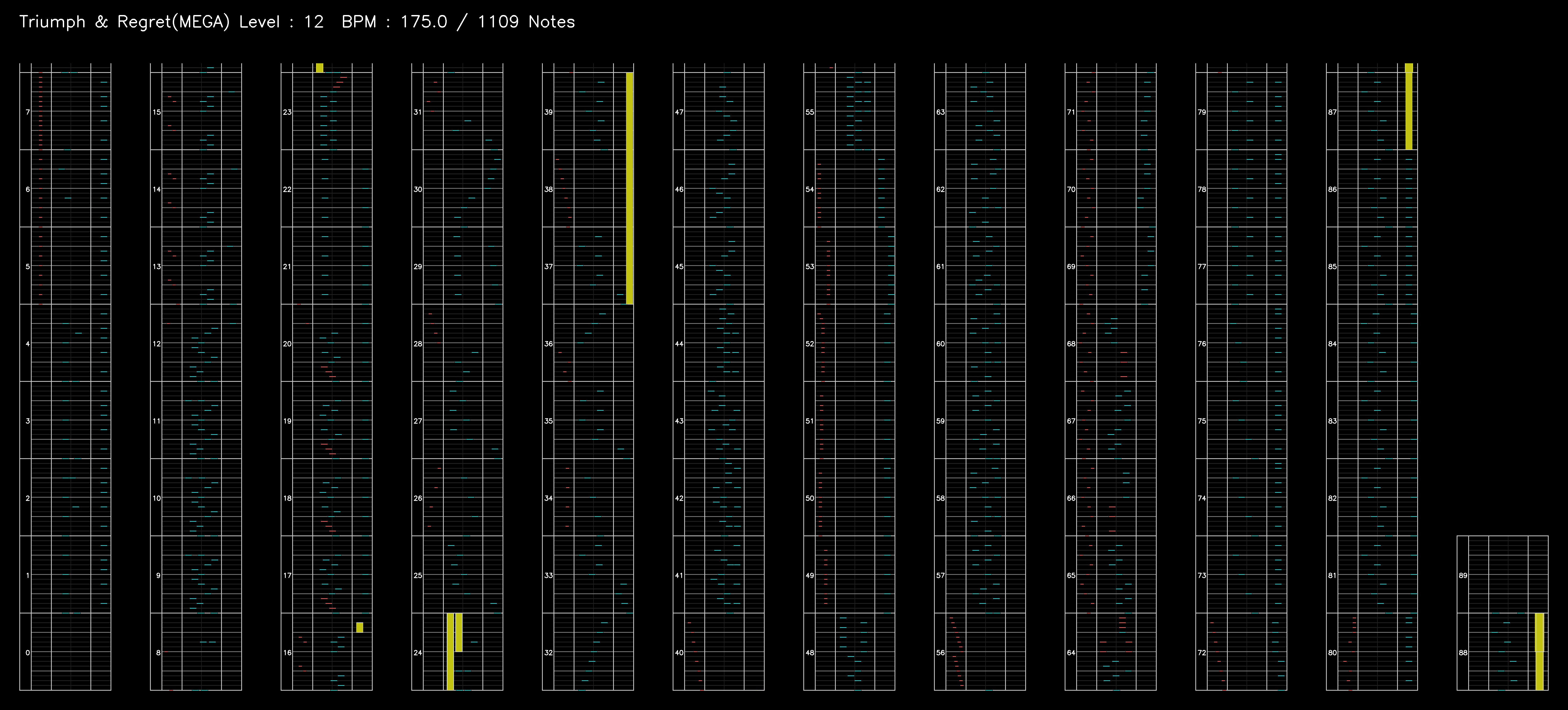Select measure number 68 label
The height and width of the screenshot is (710, 1568).
[x=1071, y=344]
